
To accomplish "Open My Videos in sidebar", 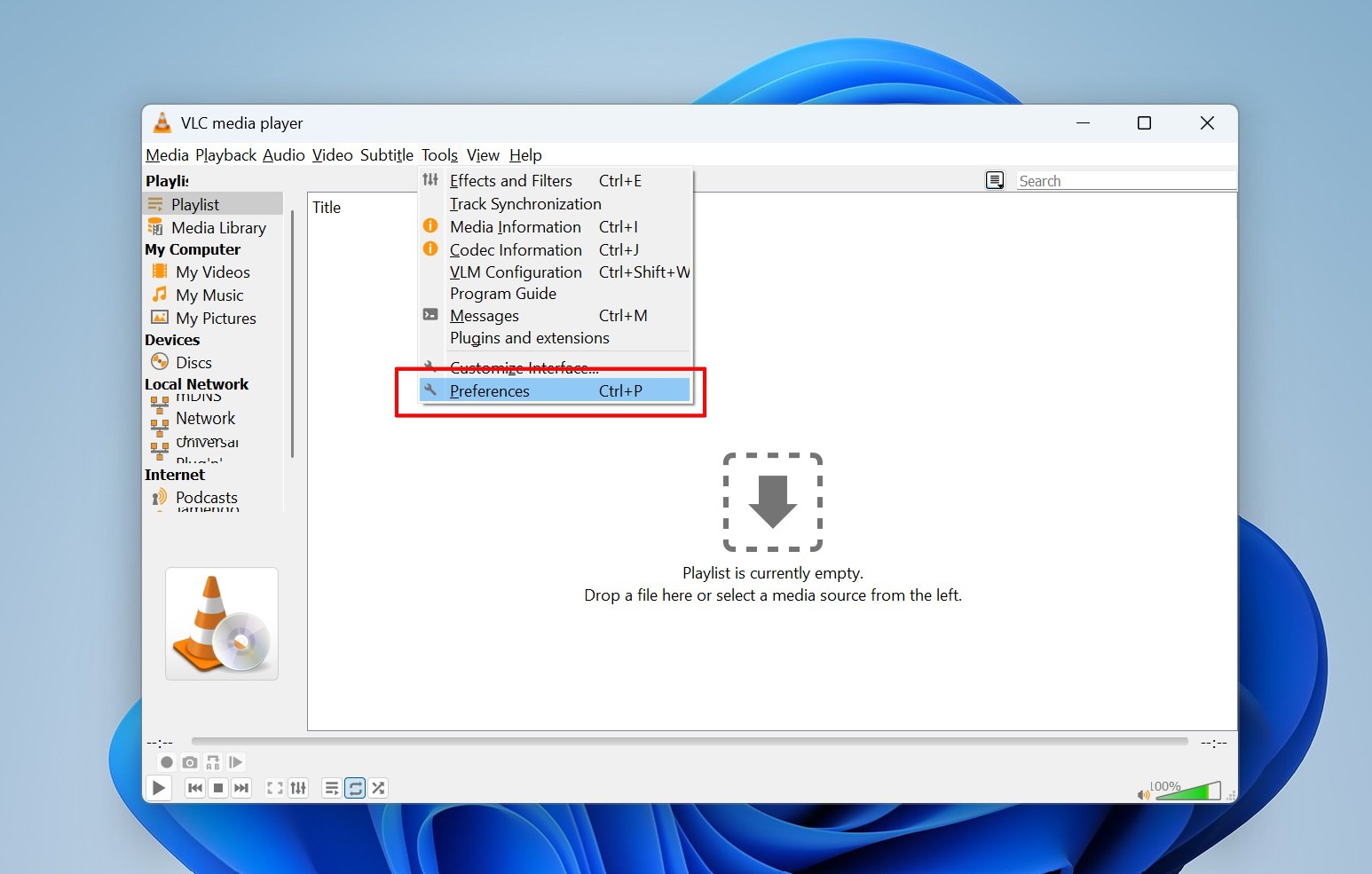I will (x=213, y=272).
